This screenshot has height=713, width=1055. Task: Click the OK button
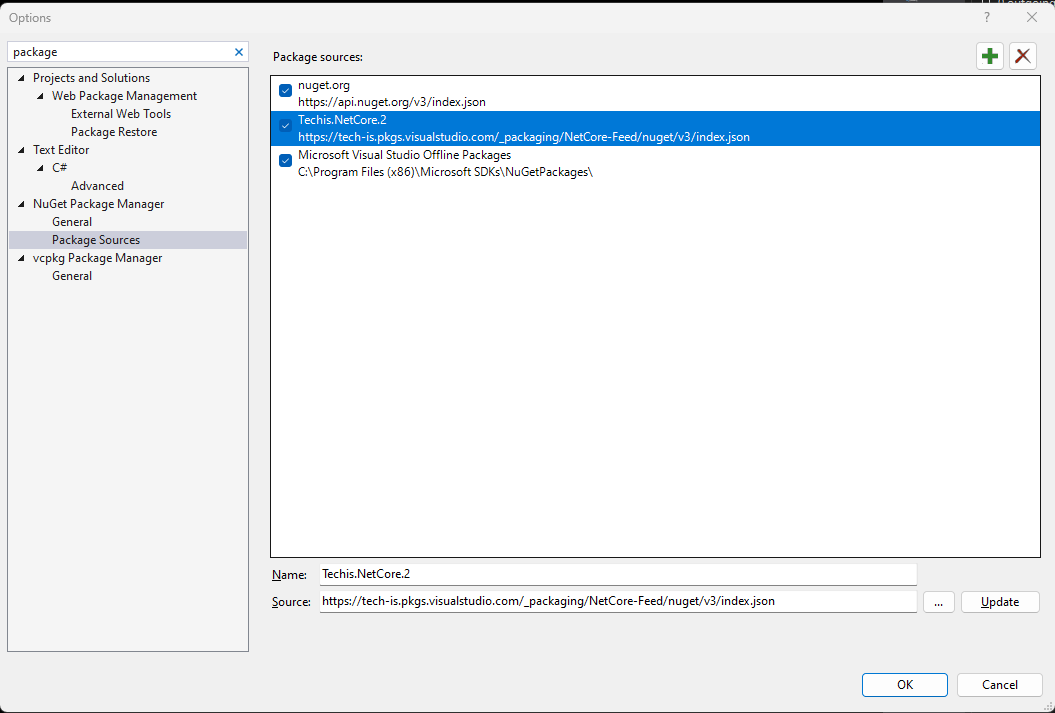904,685
